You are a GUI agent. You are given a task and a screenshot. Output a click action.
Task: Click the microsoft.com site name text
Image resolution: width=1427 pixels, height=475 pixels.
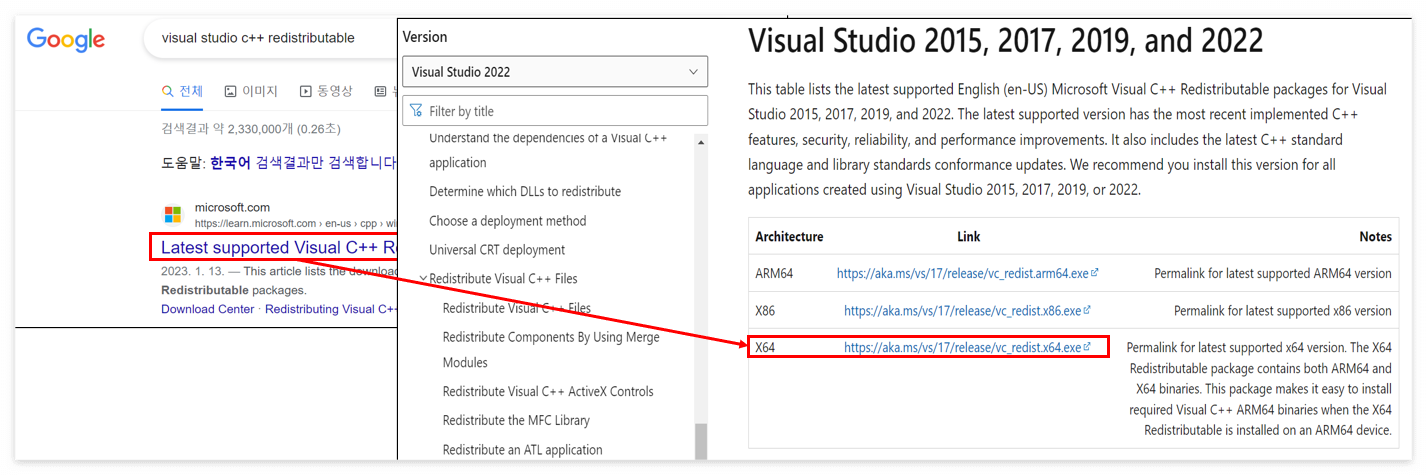click(232, 208)
